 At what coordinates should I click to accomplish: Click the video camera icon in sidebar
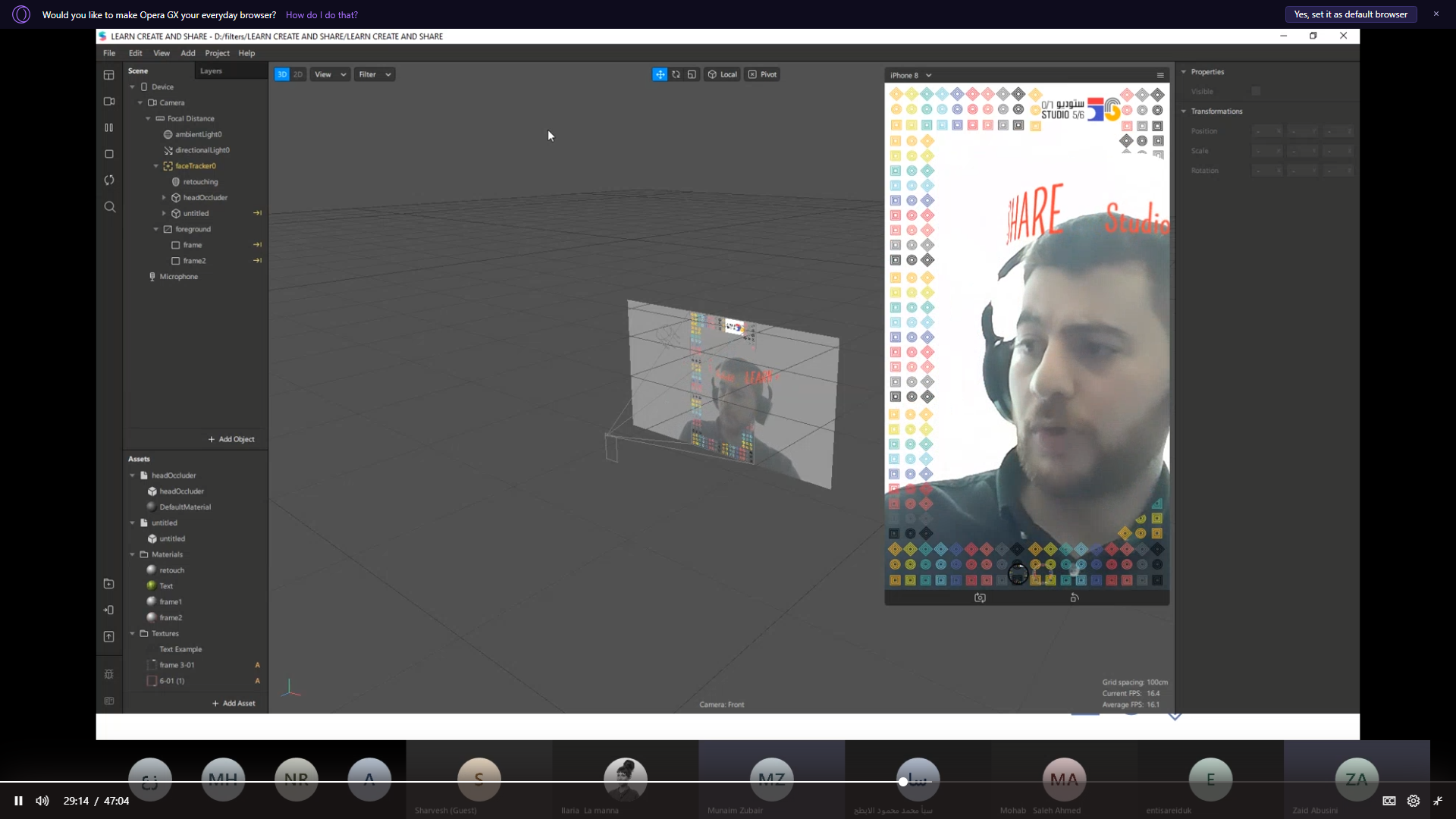tap(109, 102)
